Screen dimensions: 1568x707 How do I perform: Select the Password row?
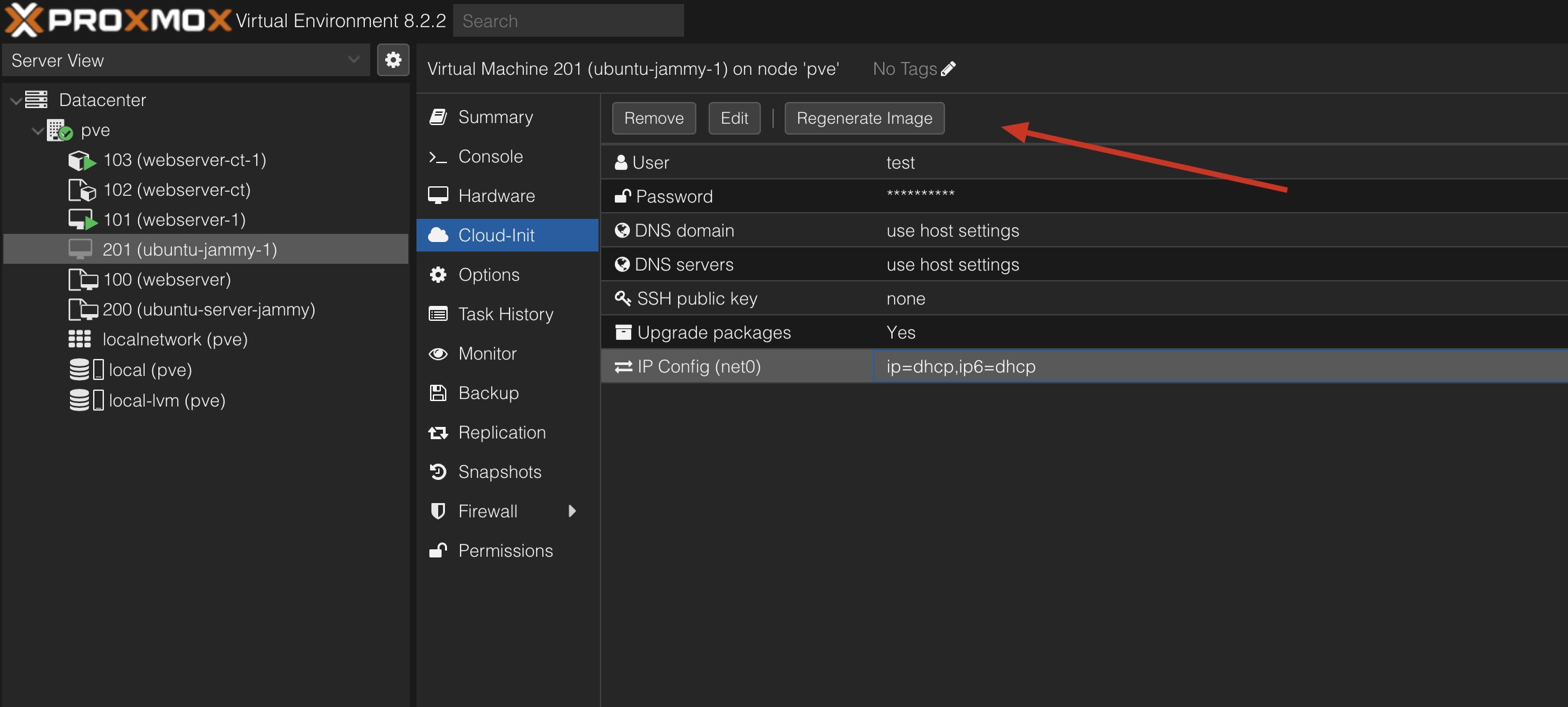[1084, 196]
